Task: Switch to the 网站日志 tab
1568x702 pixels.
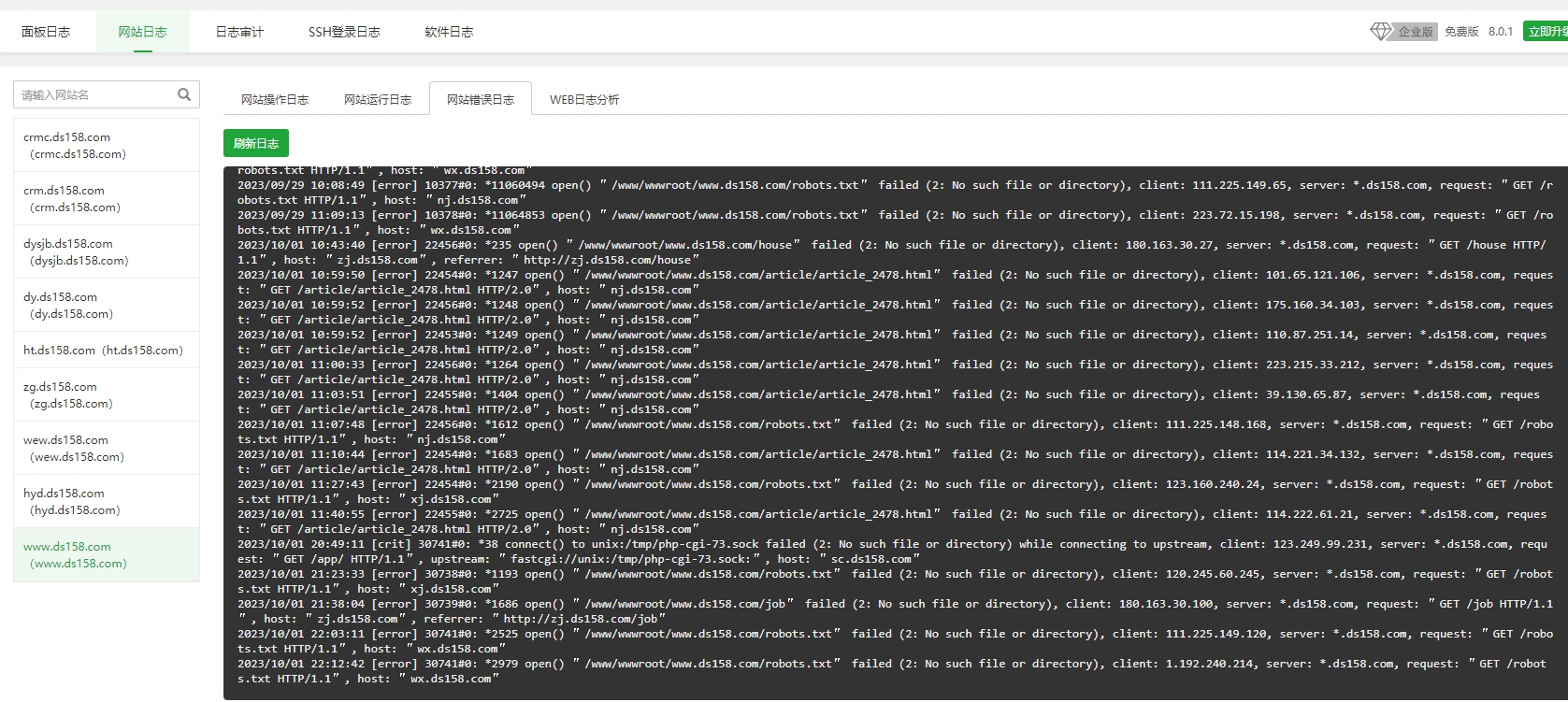Action: point(142,32)
